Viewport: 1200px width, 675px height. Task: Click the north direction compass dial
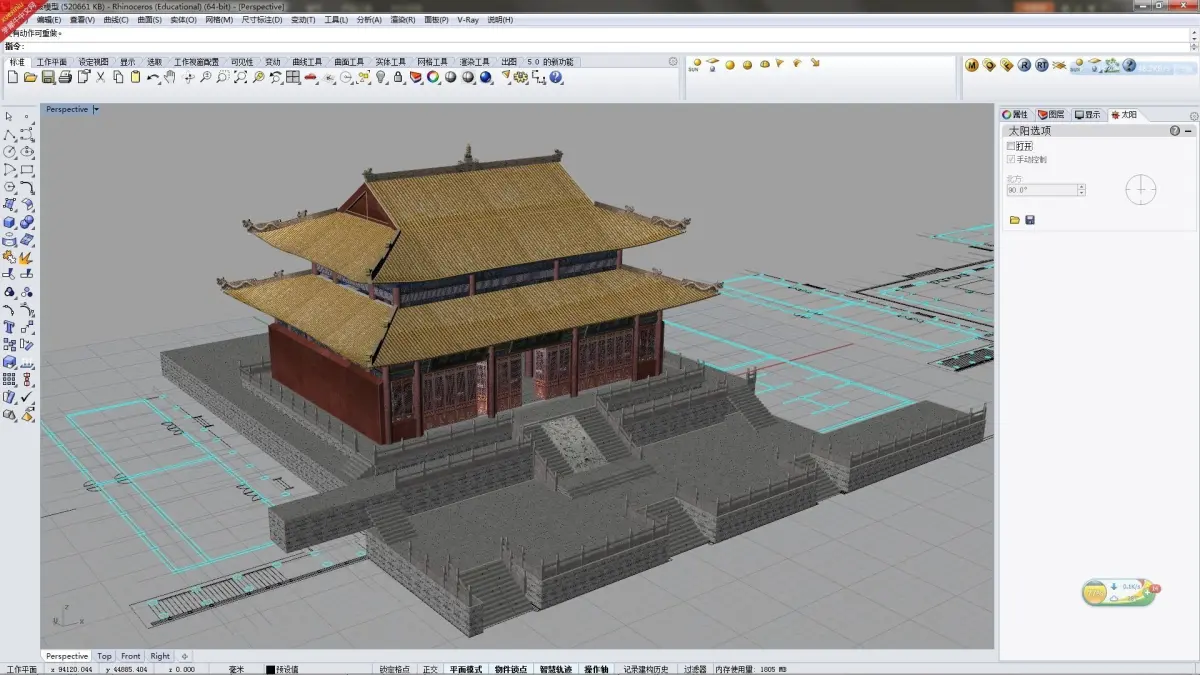pos(1141,189)
